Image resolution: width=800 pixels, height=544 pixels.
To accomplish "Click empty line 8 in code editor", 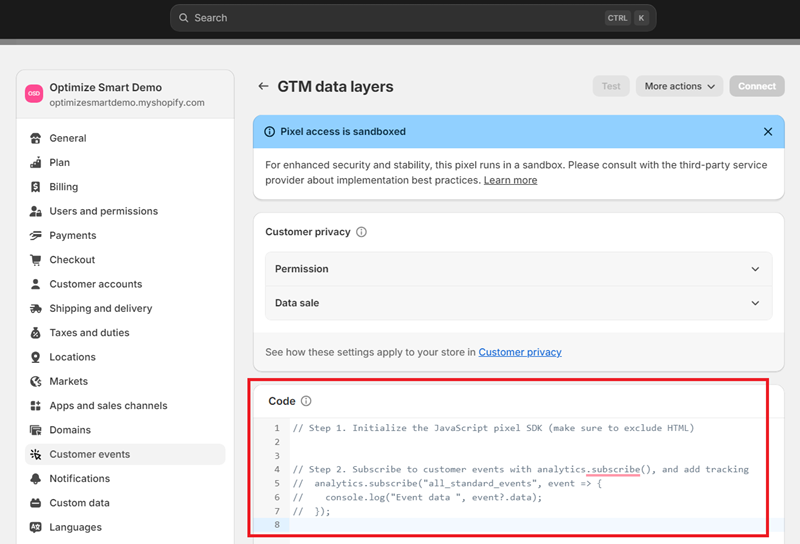I will click(x=519, y=525).
